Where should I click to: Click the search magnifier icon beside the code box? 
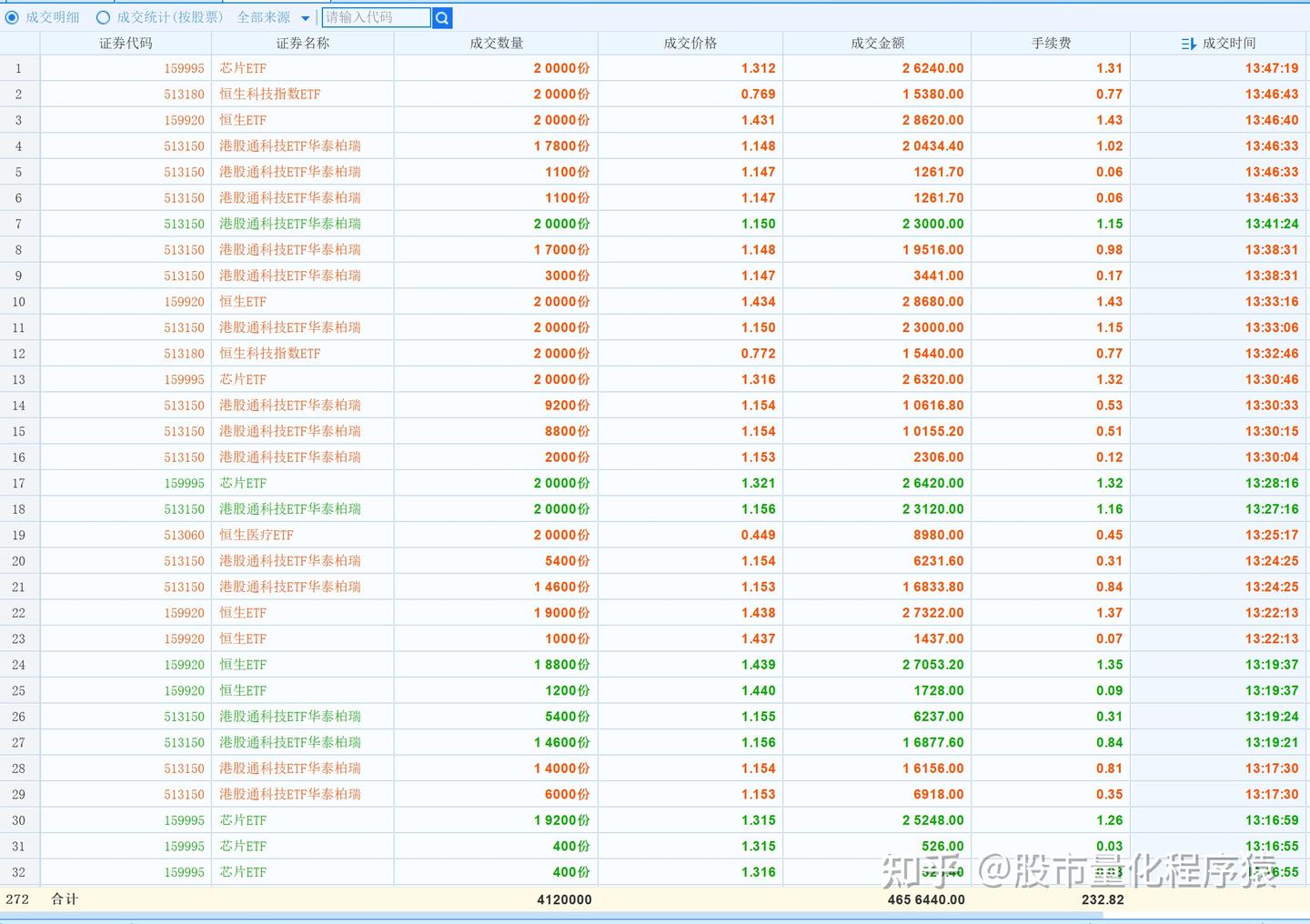(x=442, y=17)
